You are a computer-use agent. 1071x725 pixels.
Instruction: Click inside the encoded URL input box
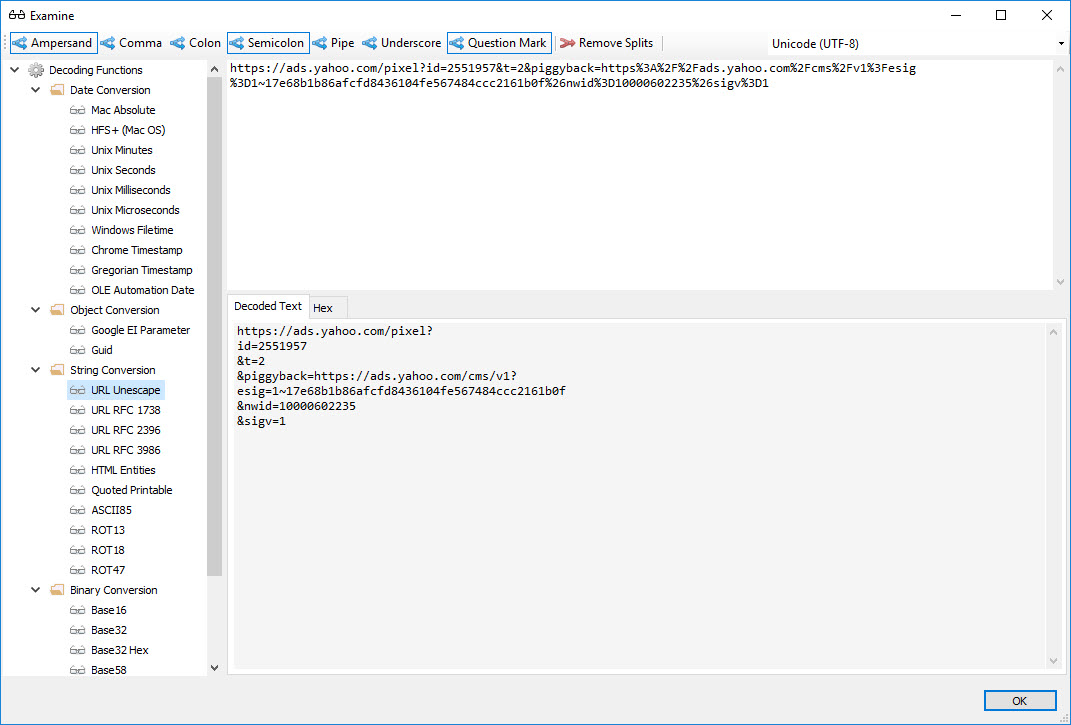coord(639,175)
